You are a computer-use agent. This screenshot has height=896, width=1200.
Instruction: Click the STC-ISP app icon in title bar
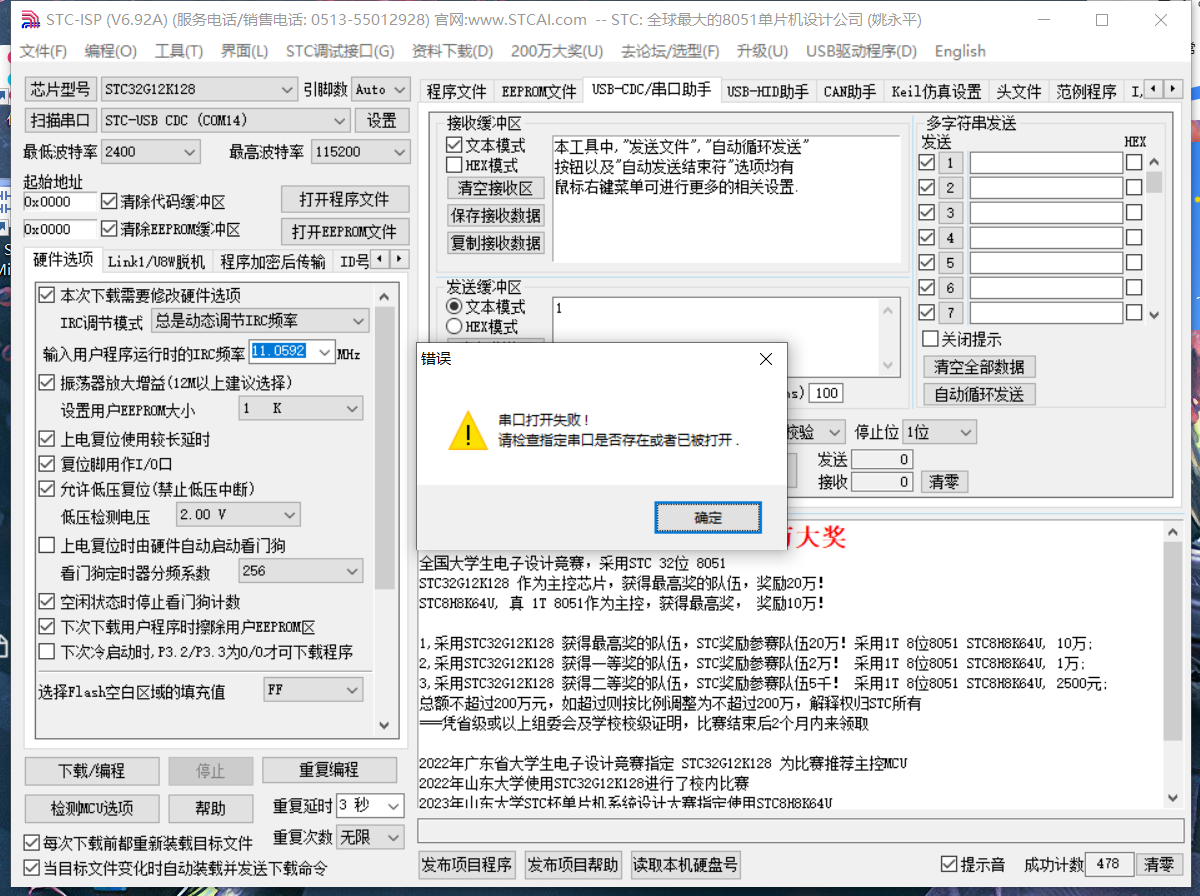tap(29, 19)
